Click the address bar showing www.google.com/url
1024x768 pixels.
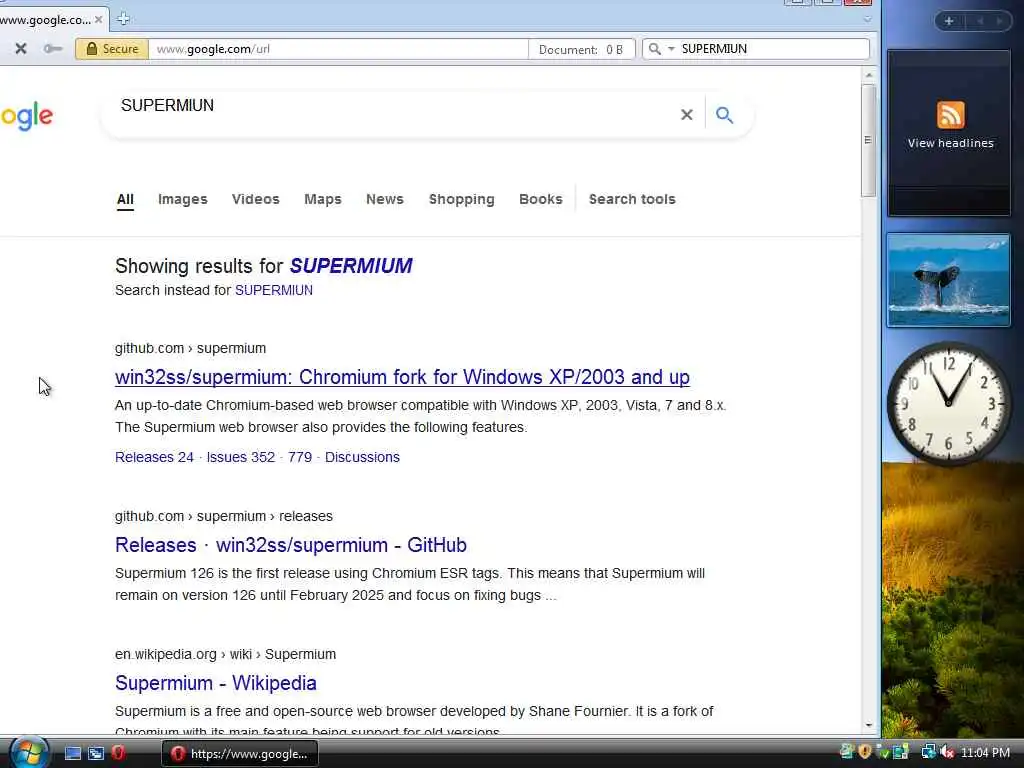338,49
